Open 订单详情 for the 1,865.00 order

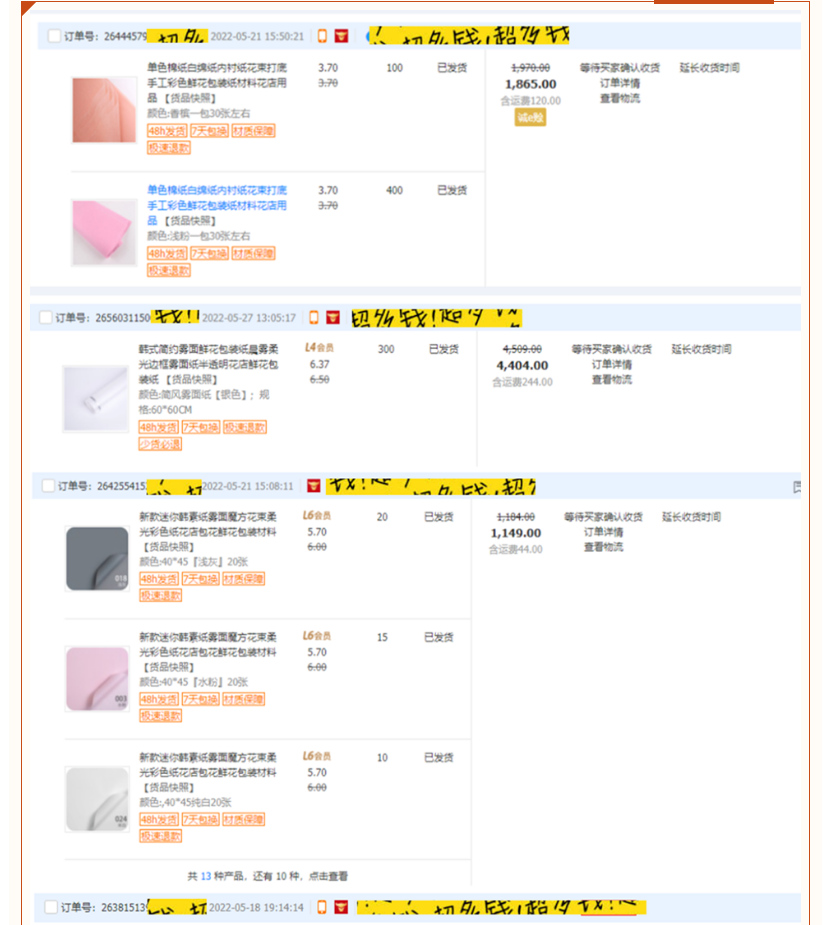point(620,83)
